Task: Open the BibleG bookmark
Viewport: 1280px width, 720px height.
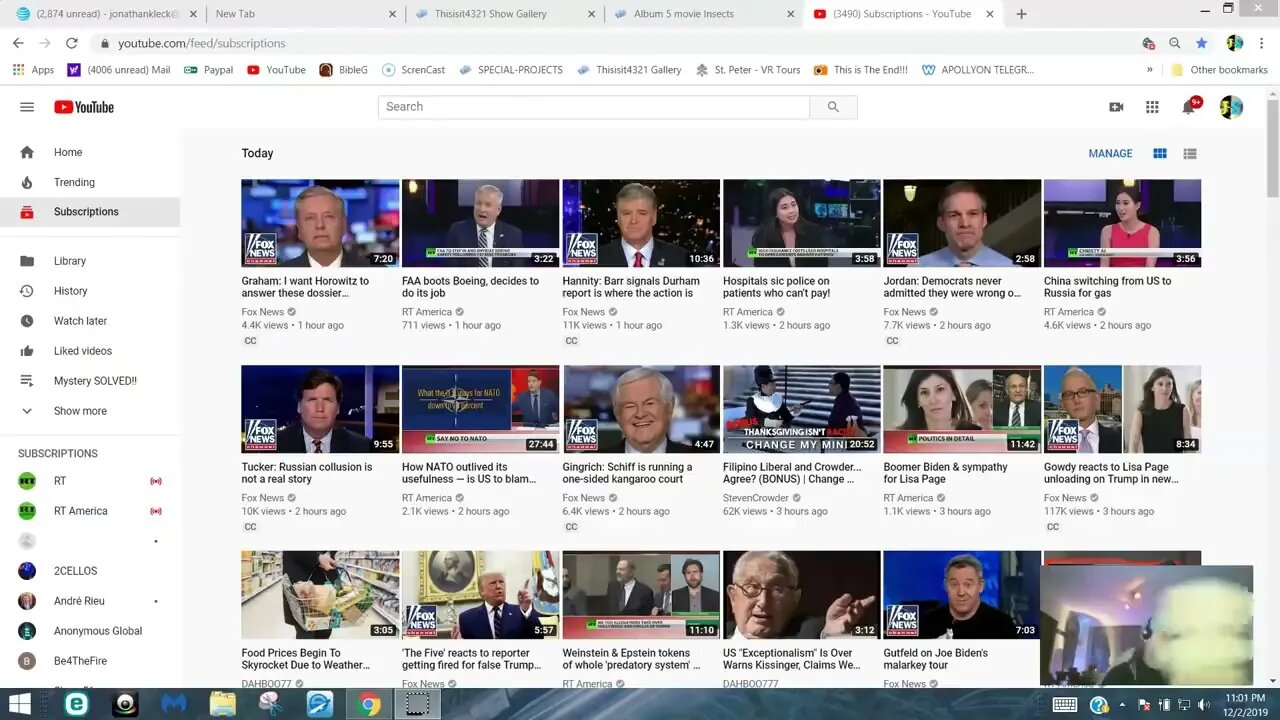Action: [x=343, y=70]
